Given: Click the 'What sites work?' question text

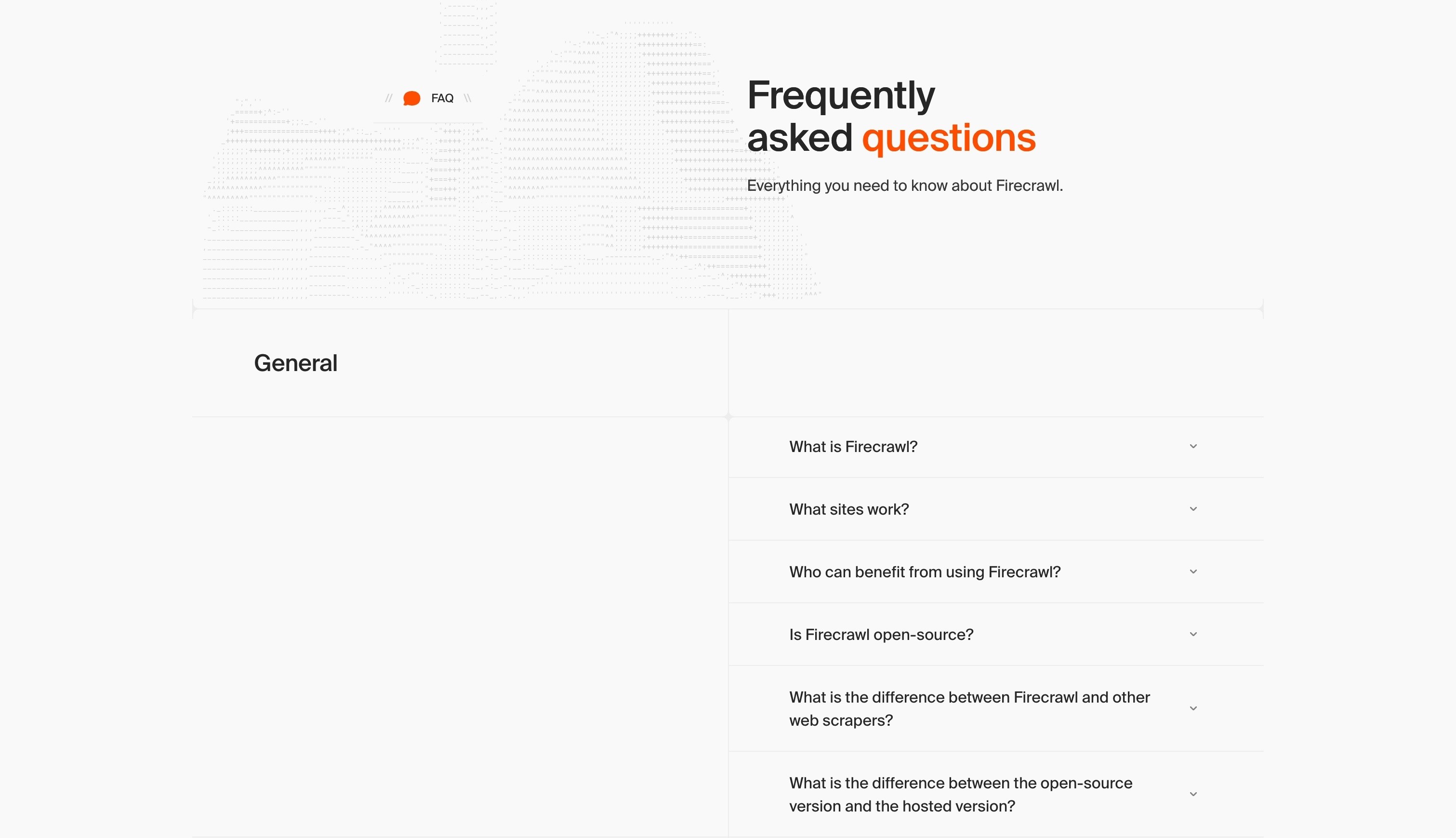Looking at the screenshot, I should (848, 509).
